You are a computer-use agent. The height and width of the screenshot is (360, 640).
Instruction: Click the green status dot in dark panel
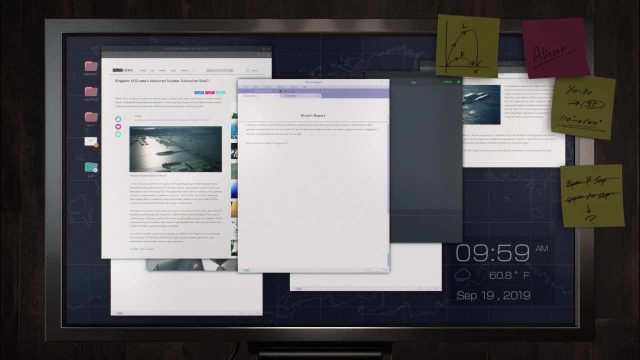pos(458,82)
